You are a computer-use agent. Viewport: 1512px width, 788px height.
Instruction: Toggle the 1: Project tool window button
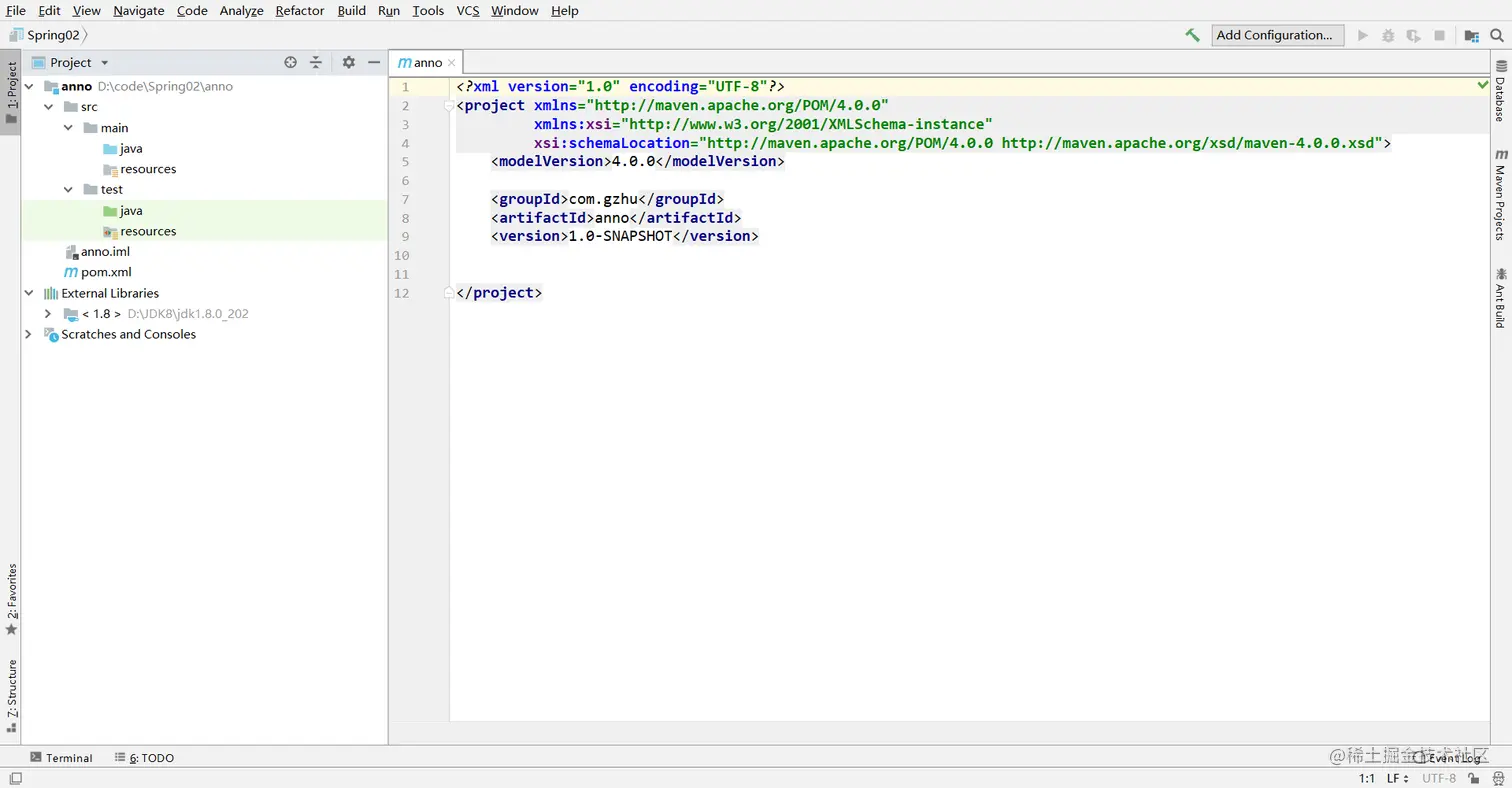click(x=11, y=93)
